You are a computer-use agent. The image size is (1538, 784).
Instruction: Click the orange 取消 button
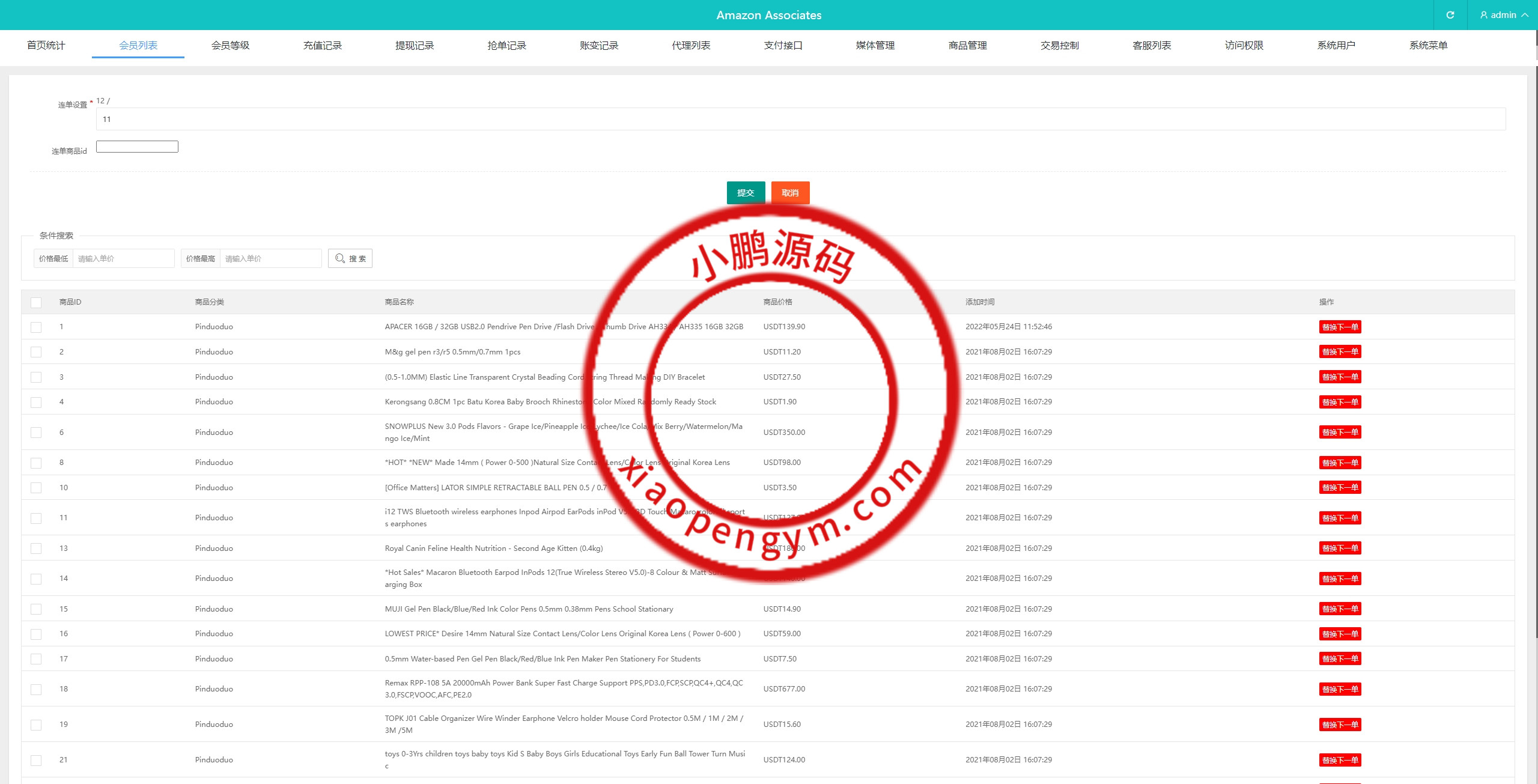(x=790, y=193)
